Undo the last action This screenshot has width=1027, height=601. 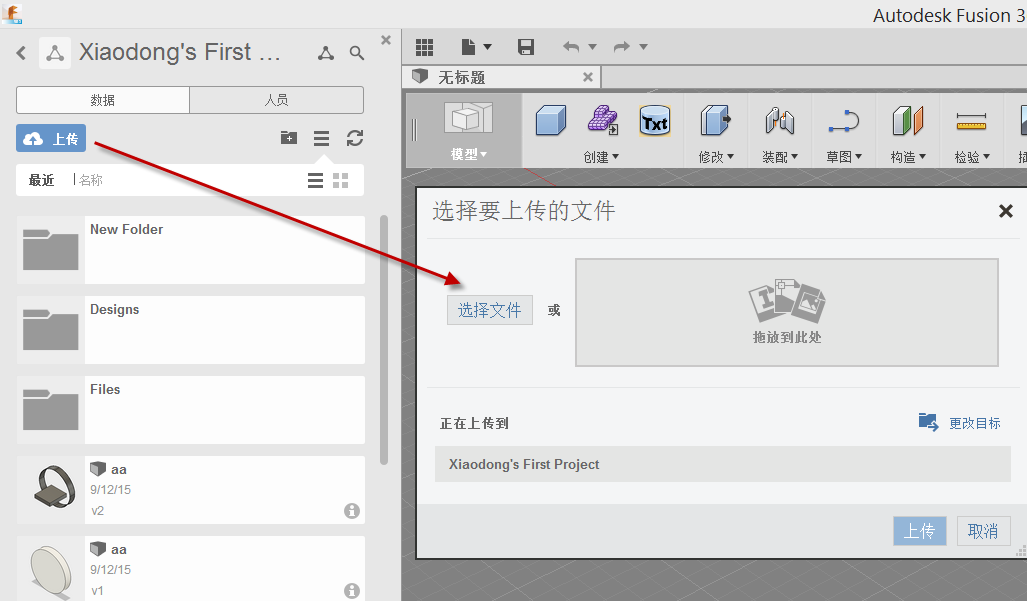(x=571, y=47)
